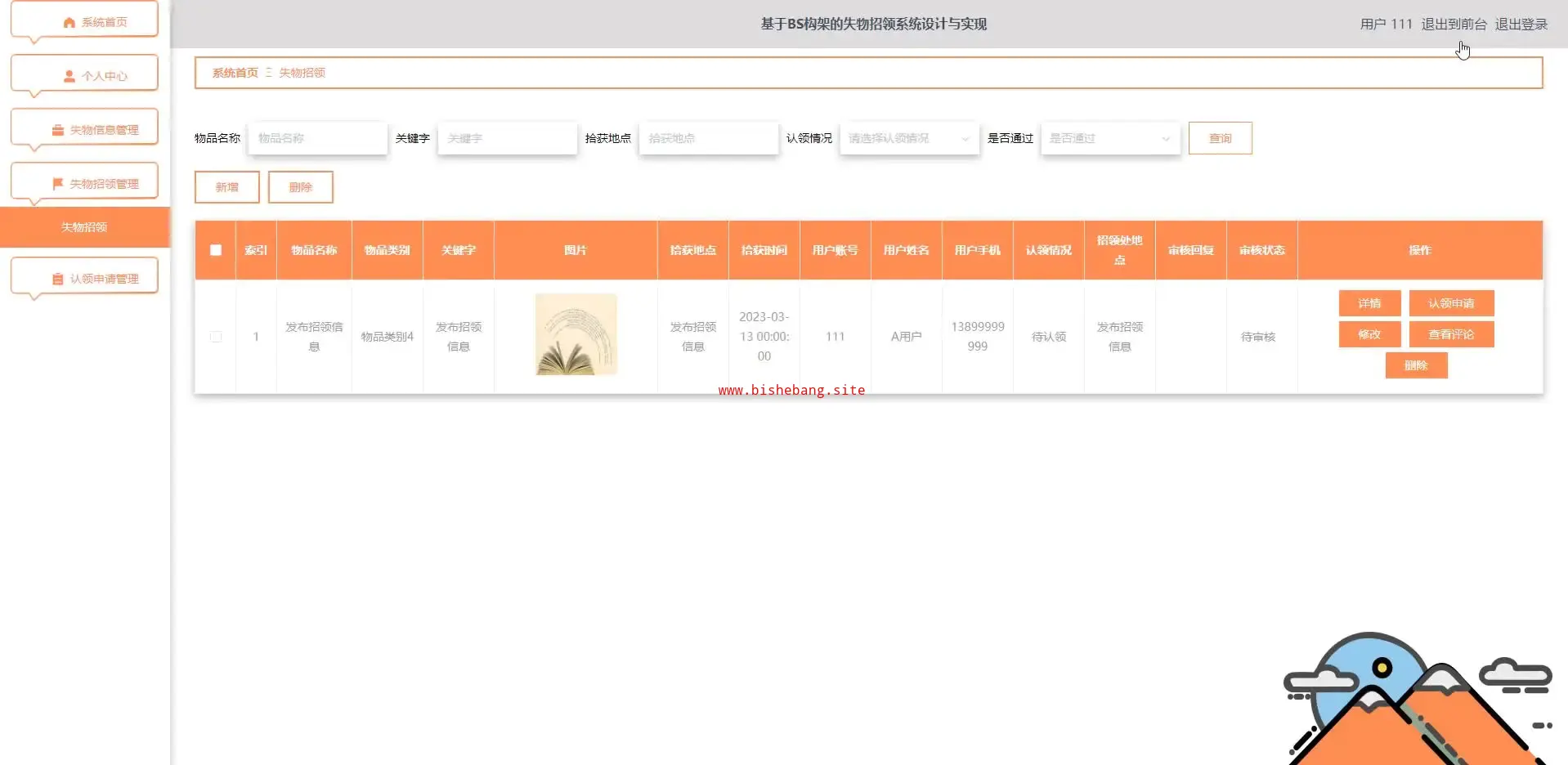This screenshot has height=765, width=1568.
Task: Open 个人中心 in the sidebar
Action: coord(84,74)
